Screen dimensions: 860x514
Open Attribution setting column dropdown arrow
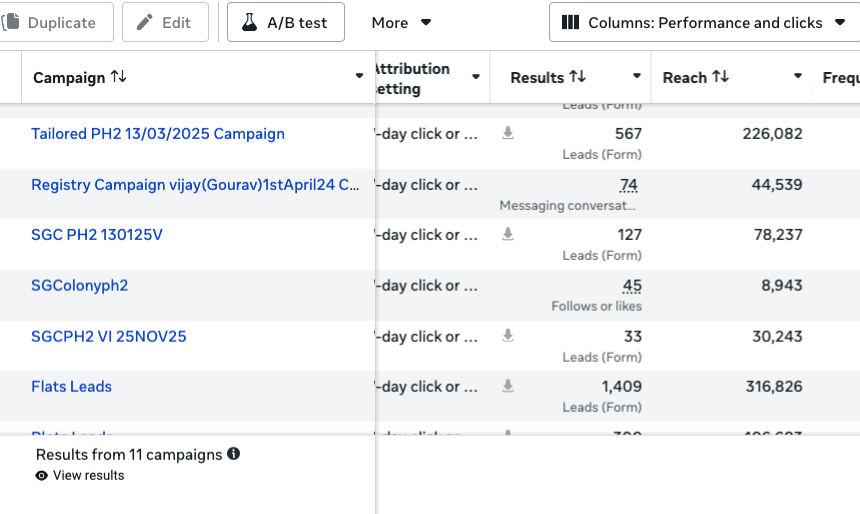coord(476,77)
